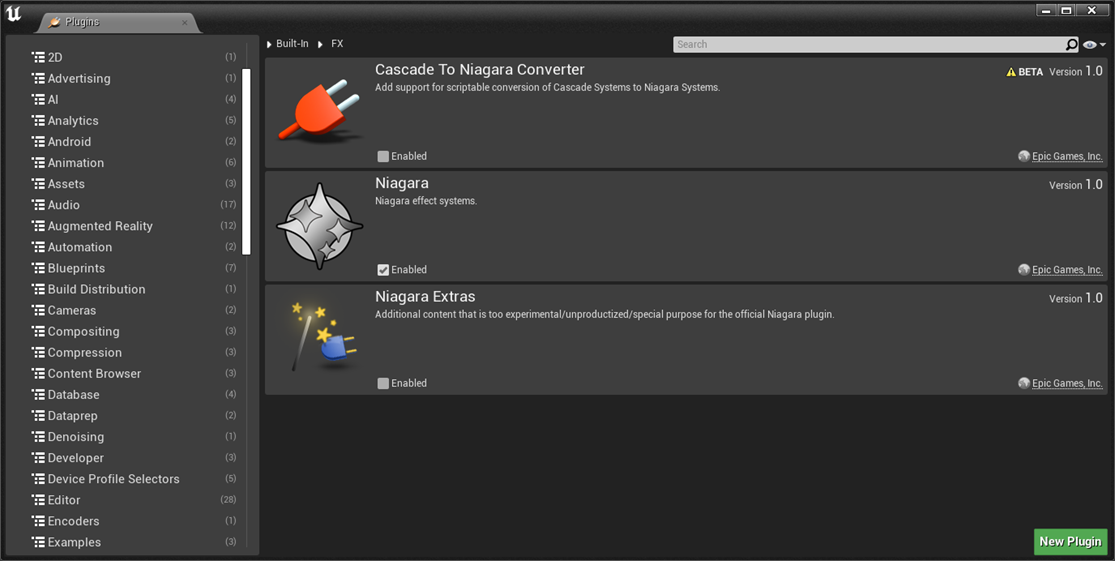Screen dimensions: 1115x561
Task: Click "Niagara effect systems." description text
Action: coord(426,201)
